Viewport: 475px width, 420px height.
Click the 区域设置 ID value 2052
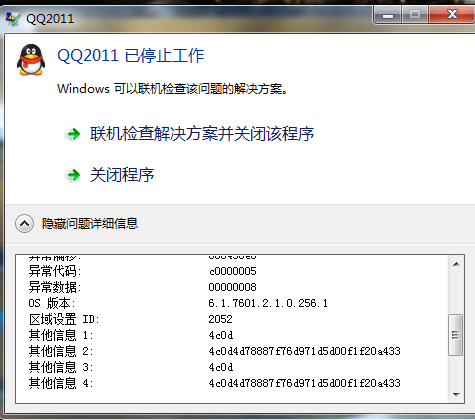tap(220, 319)
